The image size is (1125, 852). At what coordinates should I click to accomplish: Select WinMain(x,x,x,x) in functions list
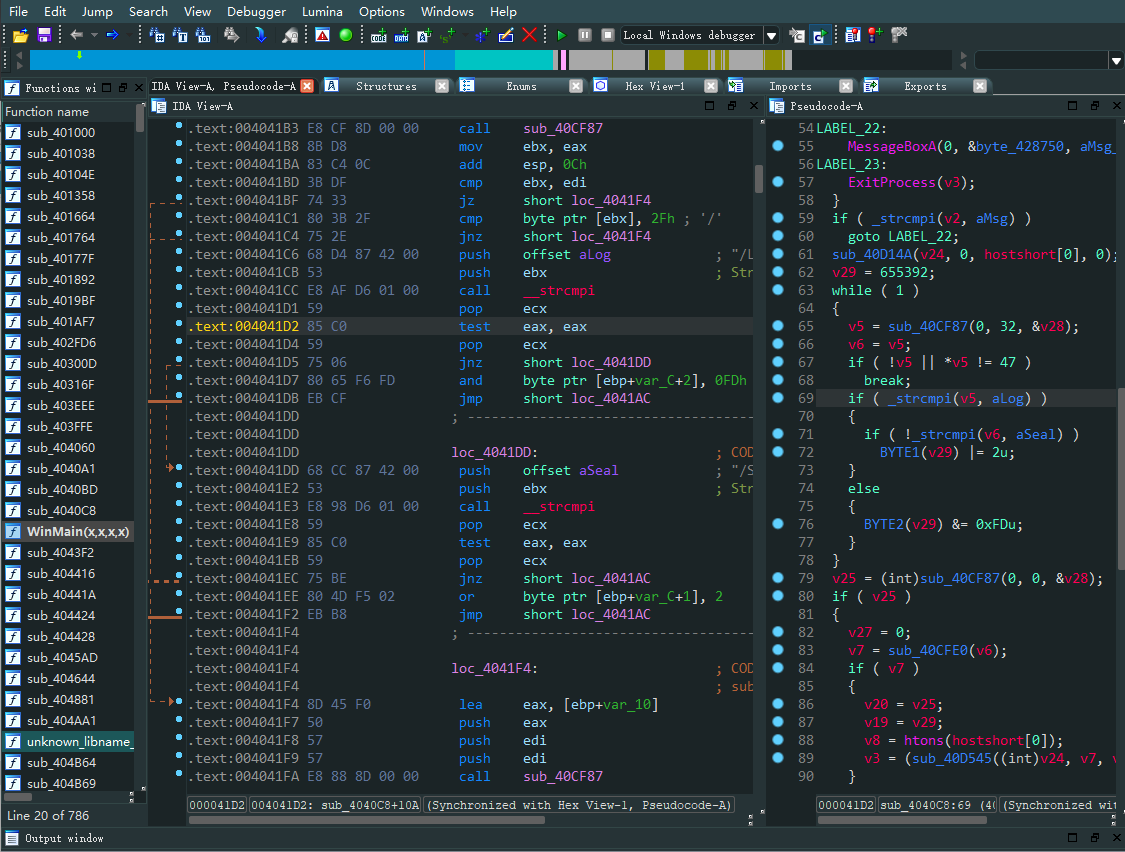(77, 531)
